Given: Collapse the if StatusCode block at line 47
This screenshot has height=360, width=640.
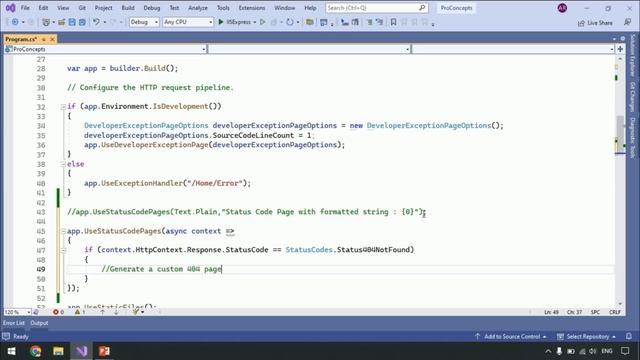Looking at the screenshot, I should 63,250.
